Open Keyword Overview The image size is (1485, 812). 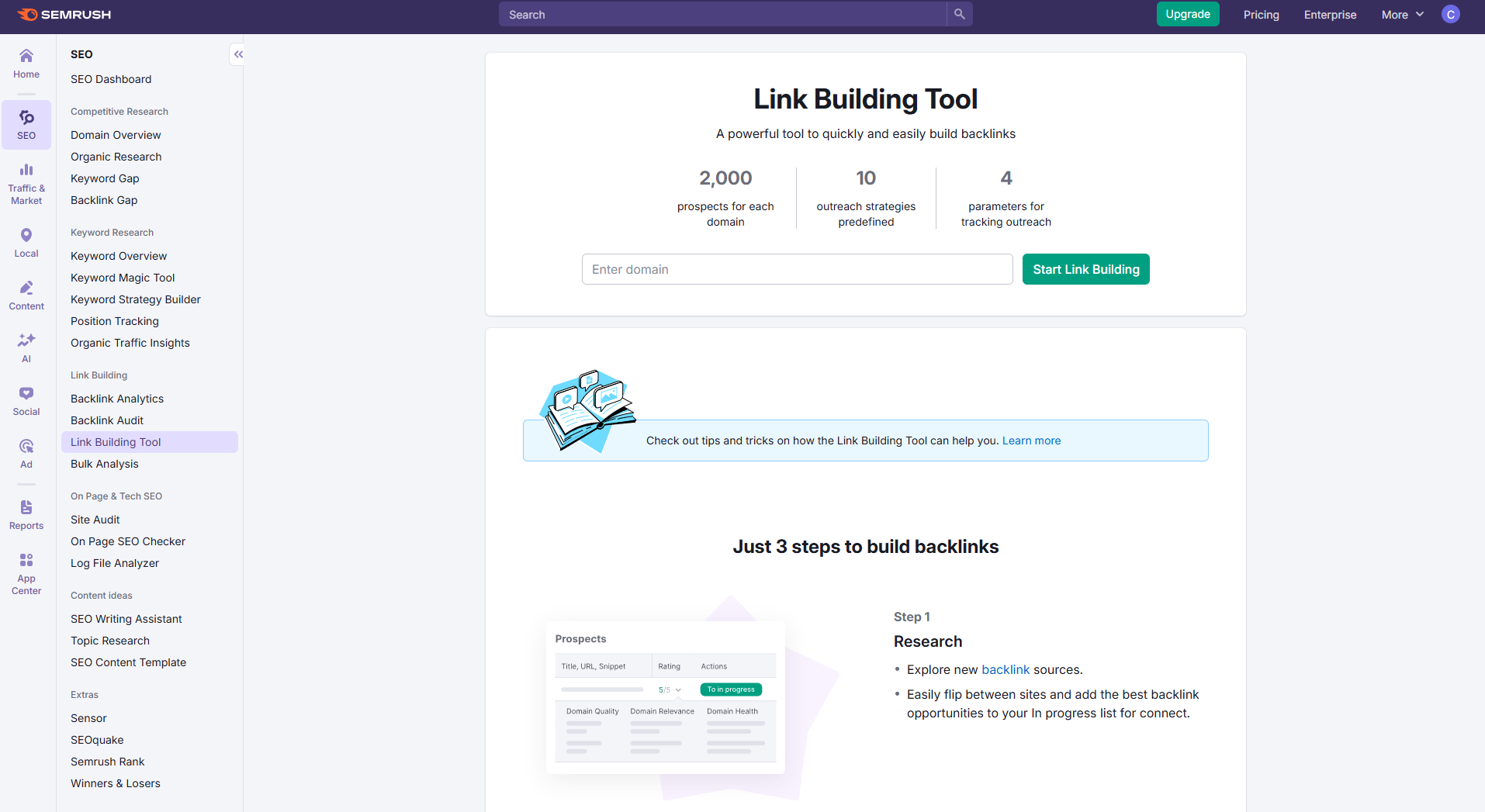coord(119,256)
